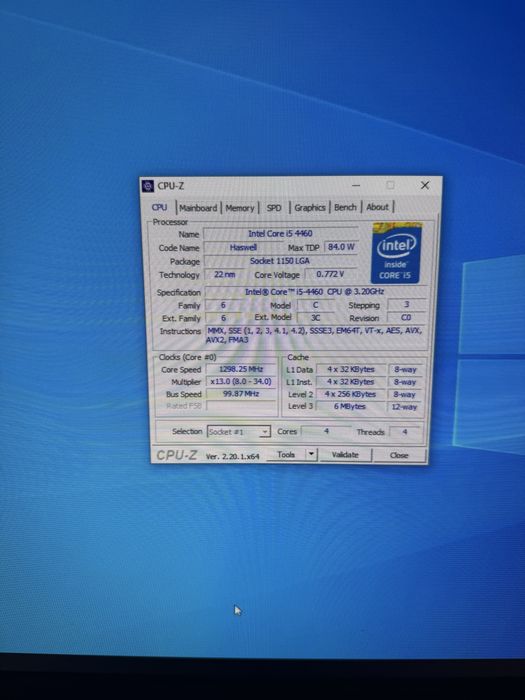Viewport: 525px width, 700px height.
Task: Open the Socket #1 selection dropdown
Action: [239, 432]
